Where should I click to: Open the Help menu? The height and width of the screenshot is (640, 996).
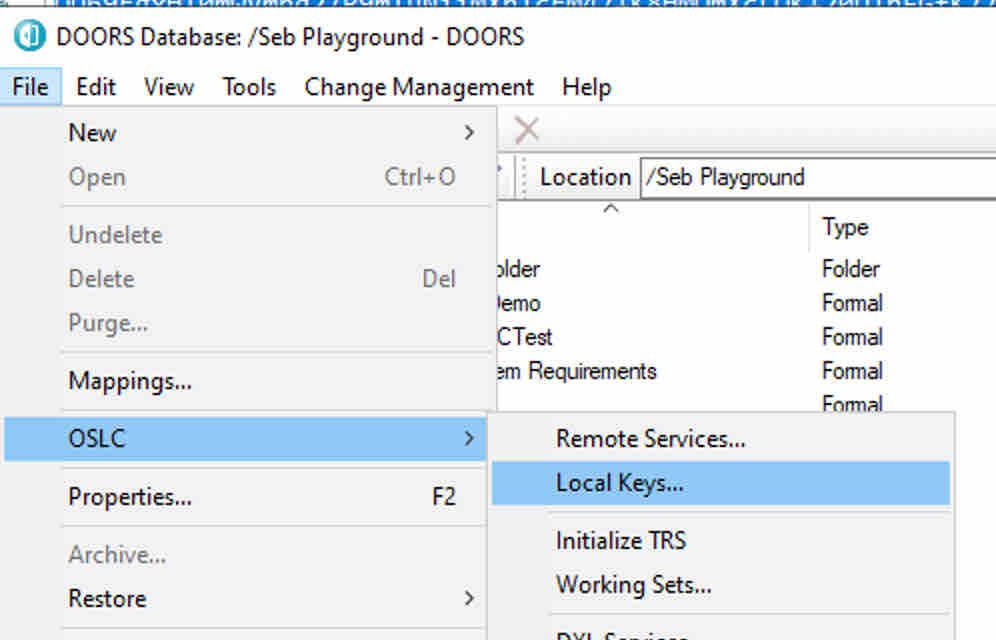[x=586, y=87]
